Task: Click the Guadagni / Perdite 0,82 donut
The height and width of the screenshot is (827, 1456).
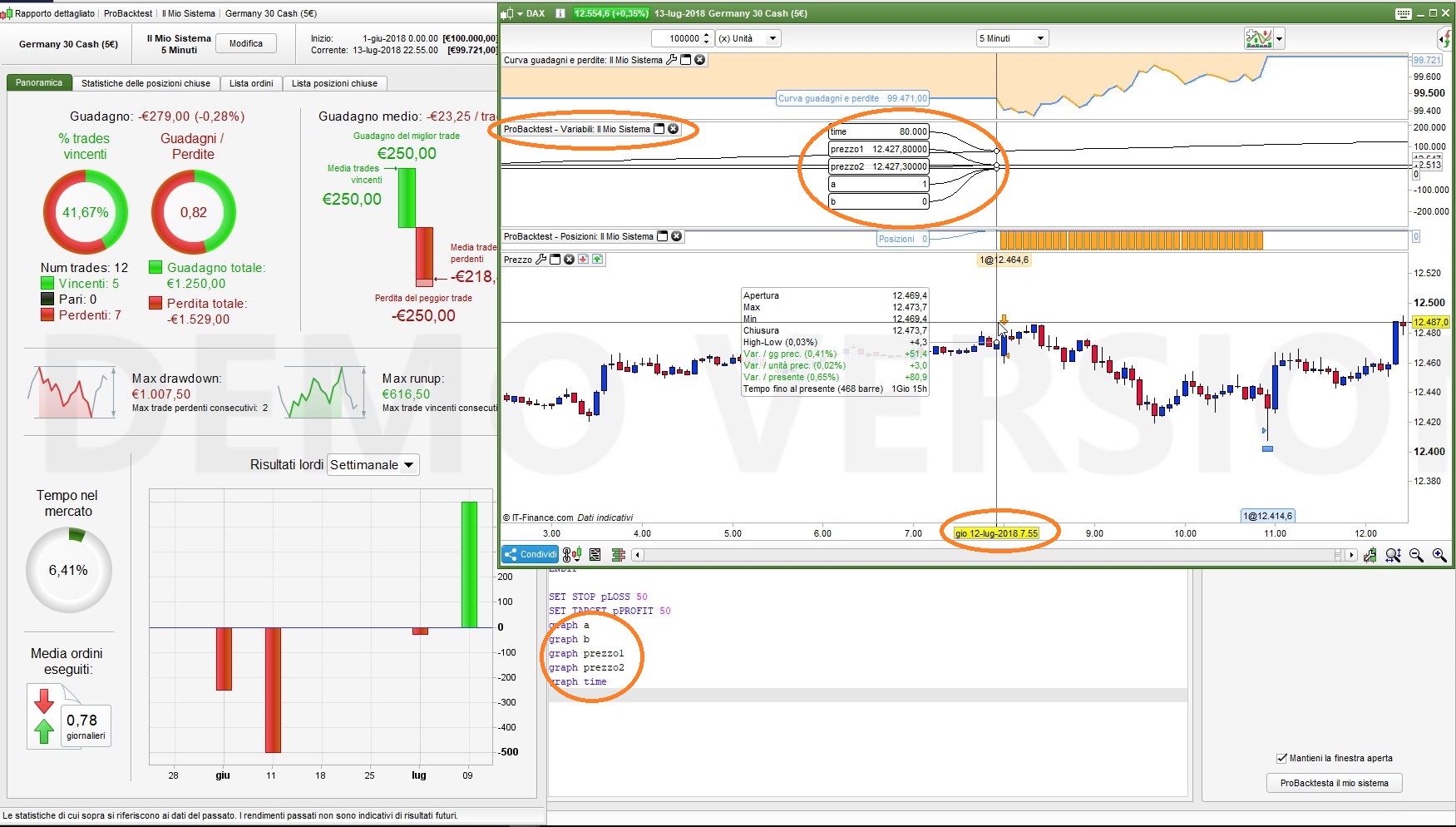Action: (194, 212)
